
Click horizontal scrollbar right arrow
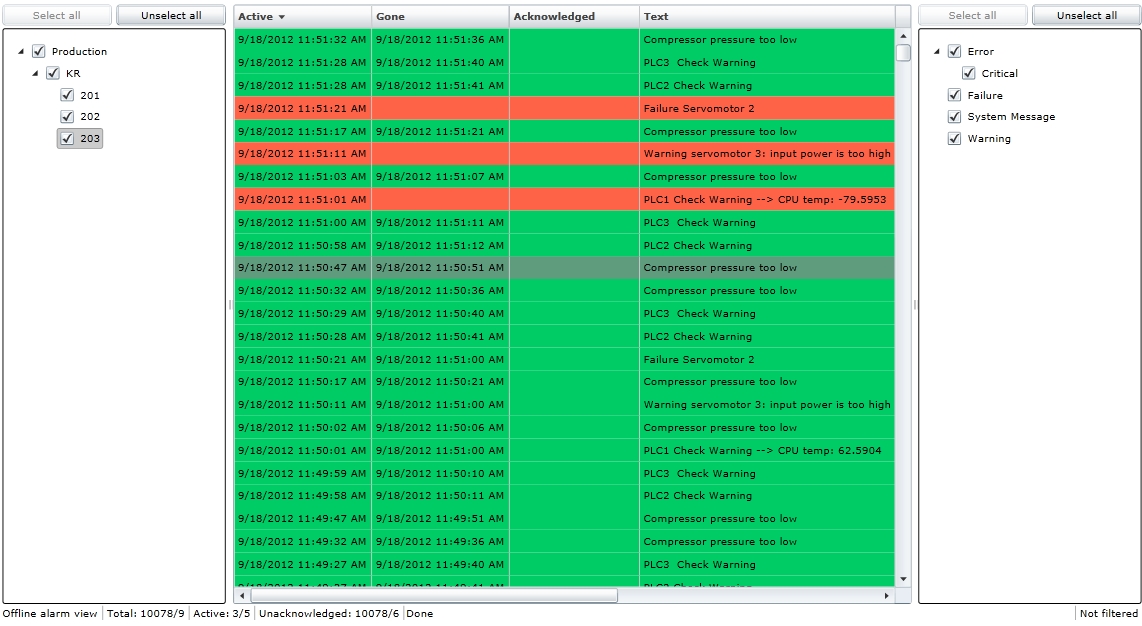(886, 596)
